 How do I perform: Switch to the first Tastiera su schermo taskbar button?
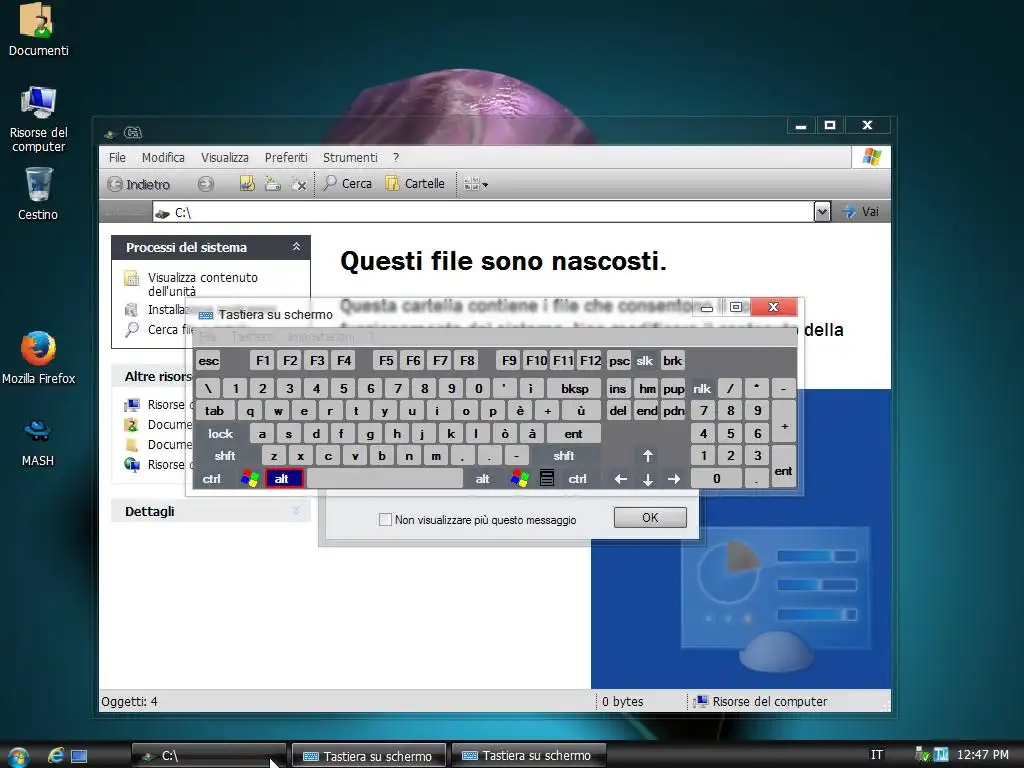pyautogui.click(x=369, y=756)
